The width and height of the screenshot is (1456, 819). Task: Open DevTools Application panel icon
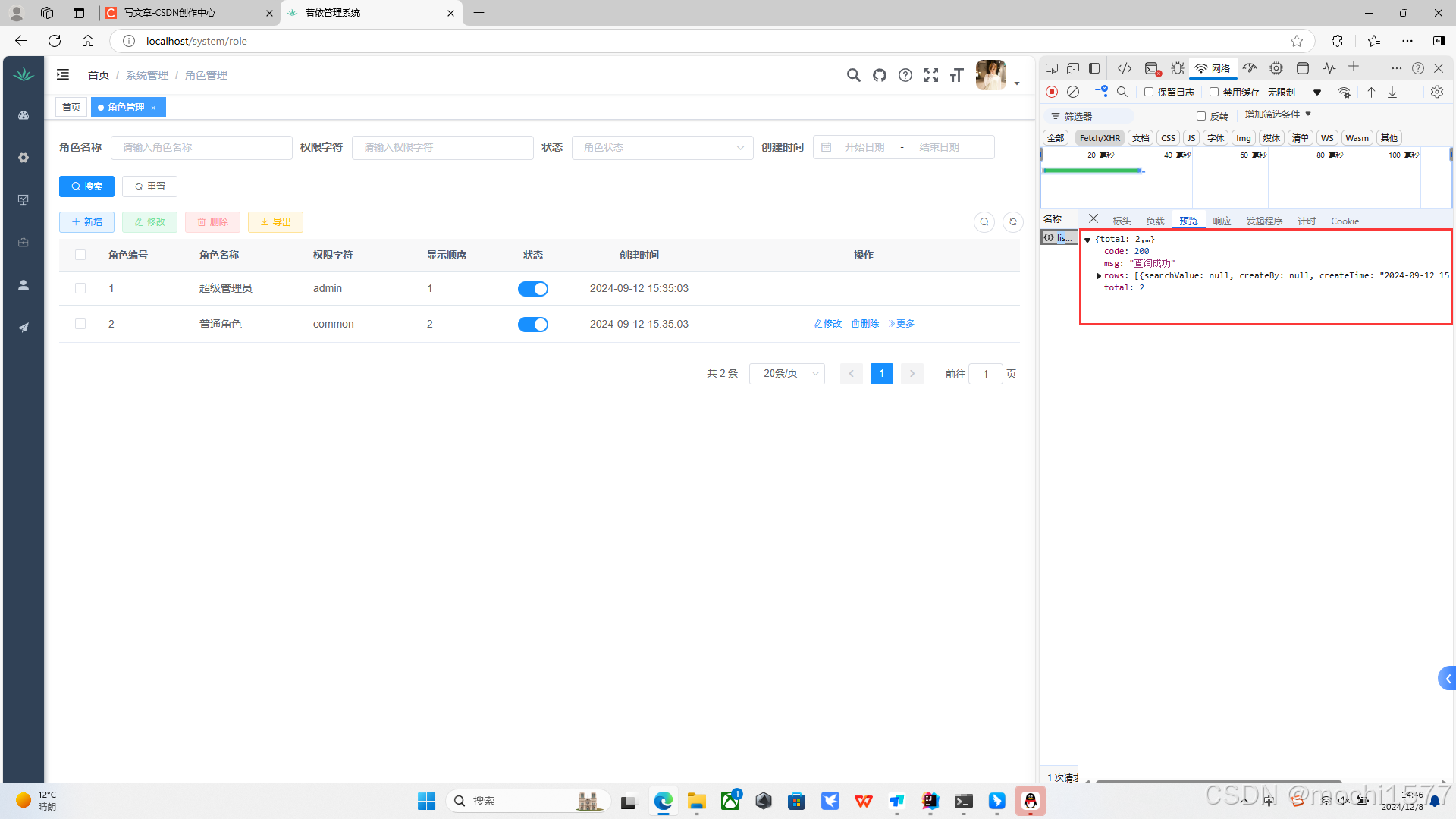(1303, 68)
